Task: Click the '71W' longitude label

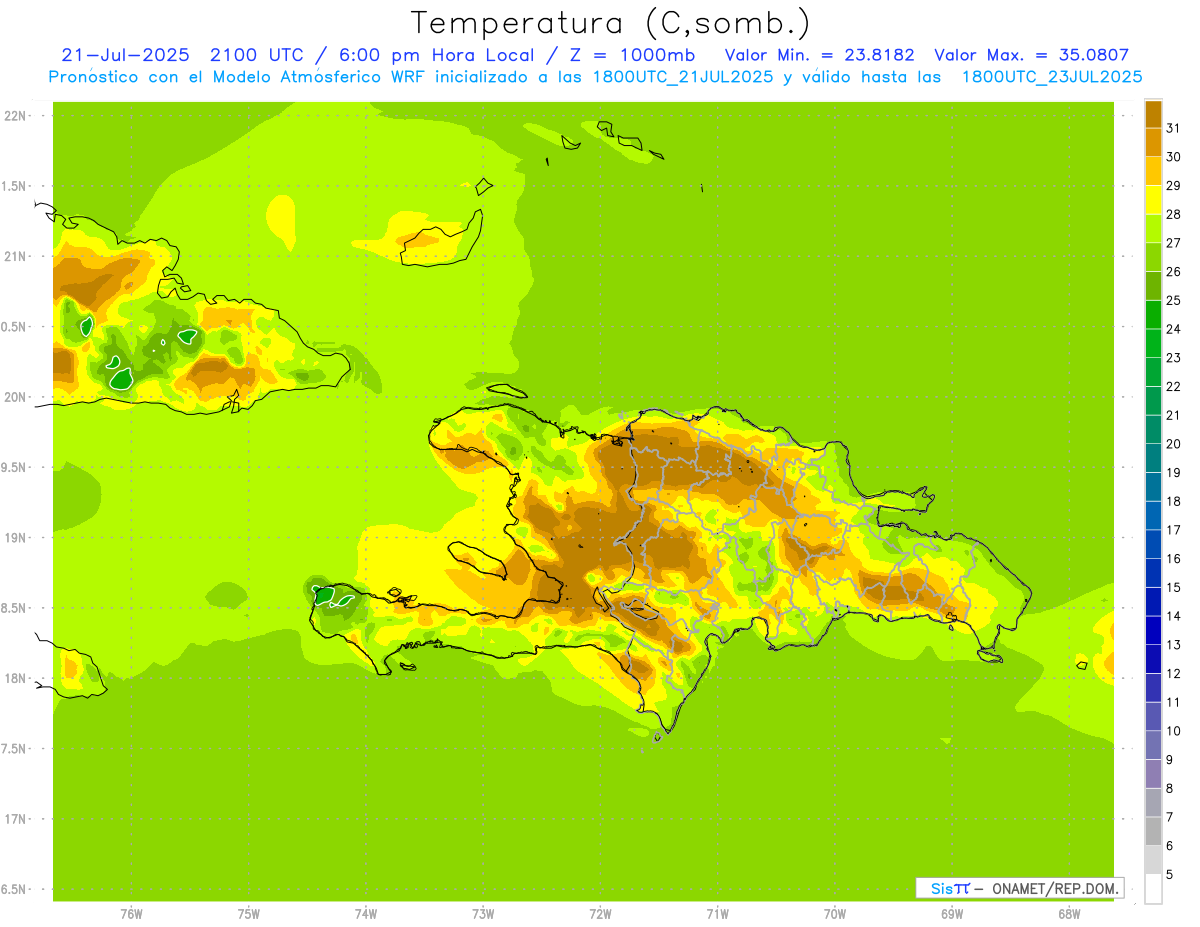Action: point(717,914)
